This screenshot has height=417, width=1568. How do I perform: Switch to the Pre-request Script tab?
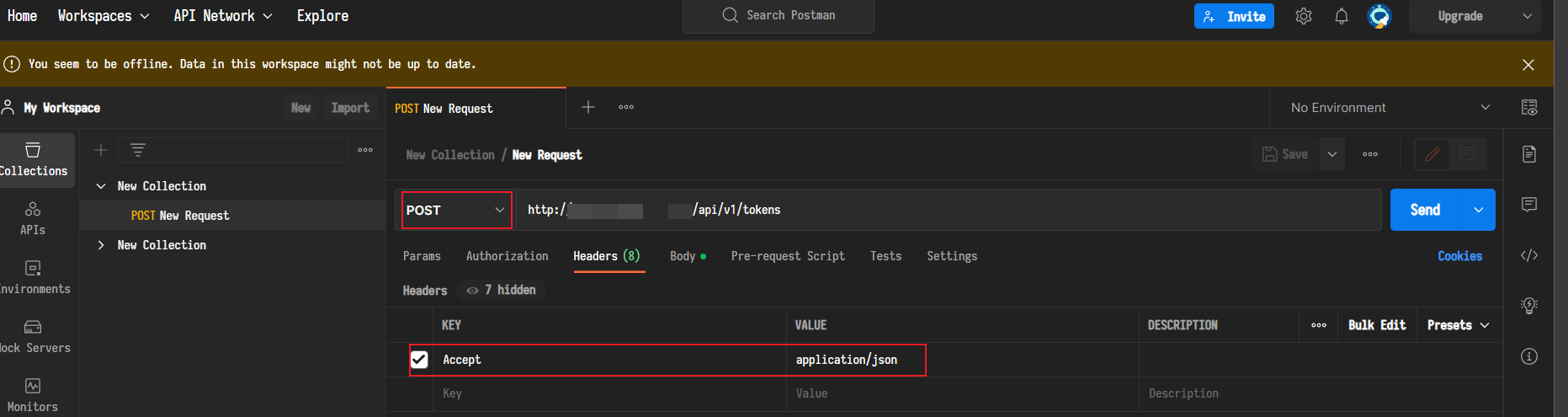point(788,256)
